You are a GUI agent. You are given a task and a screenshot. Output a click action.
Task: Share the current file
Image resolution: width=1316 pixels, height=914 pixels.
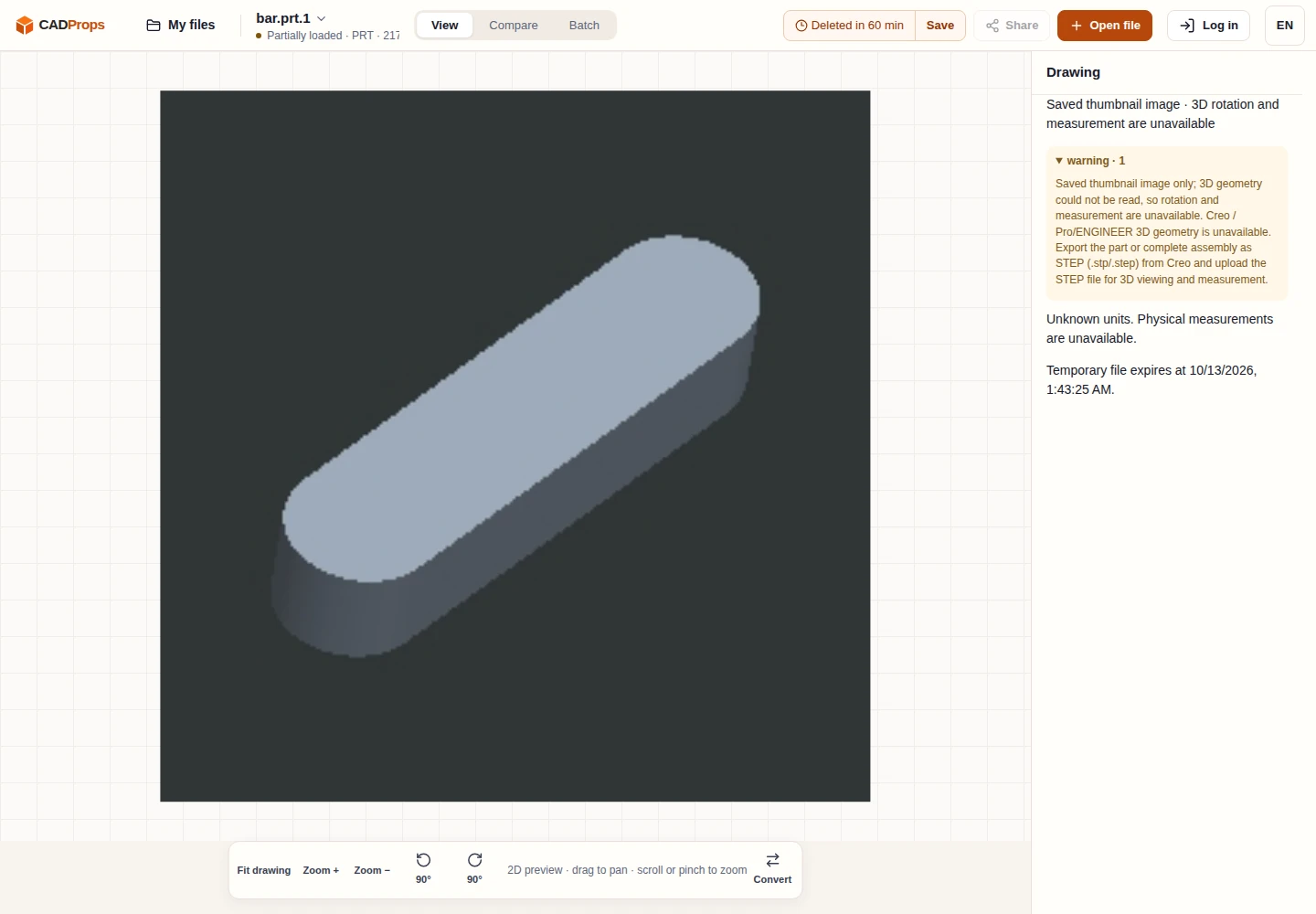1013,26
